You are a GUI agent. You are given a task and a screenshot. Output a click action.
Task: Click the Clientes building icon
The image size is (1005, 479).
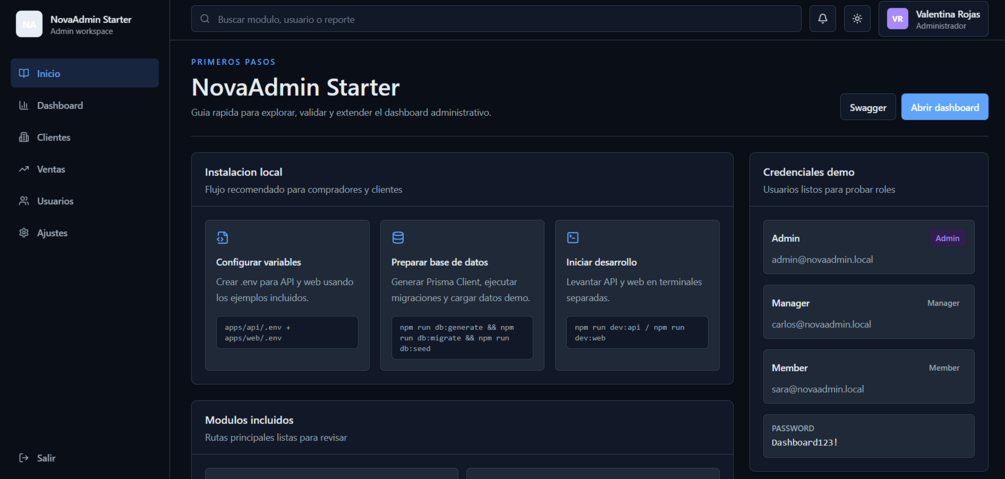coord(24,137)
